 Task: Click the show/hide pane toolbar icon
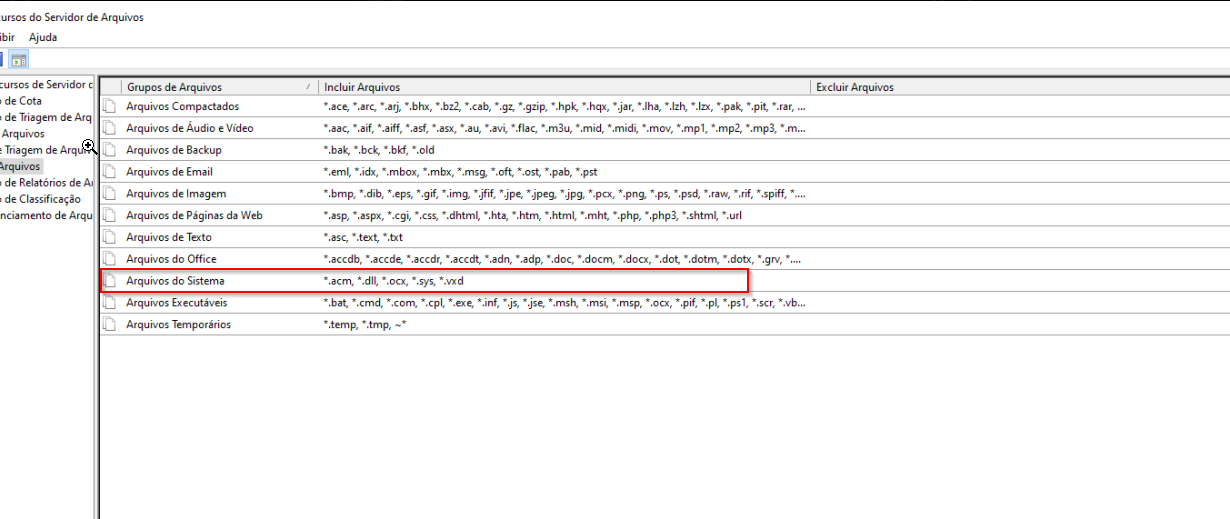point(19,59)
